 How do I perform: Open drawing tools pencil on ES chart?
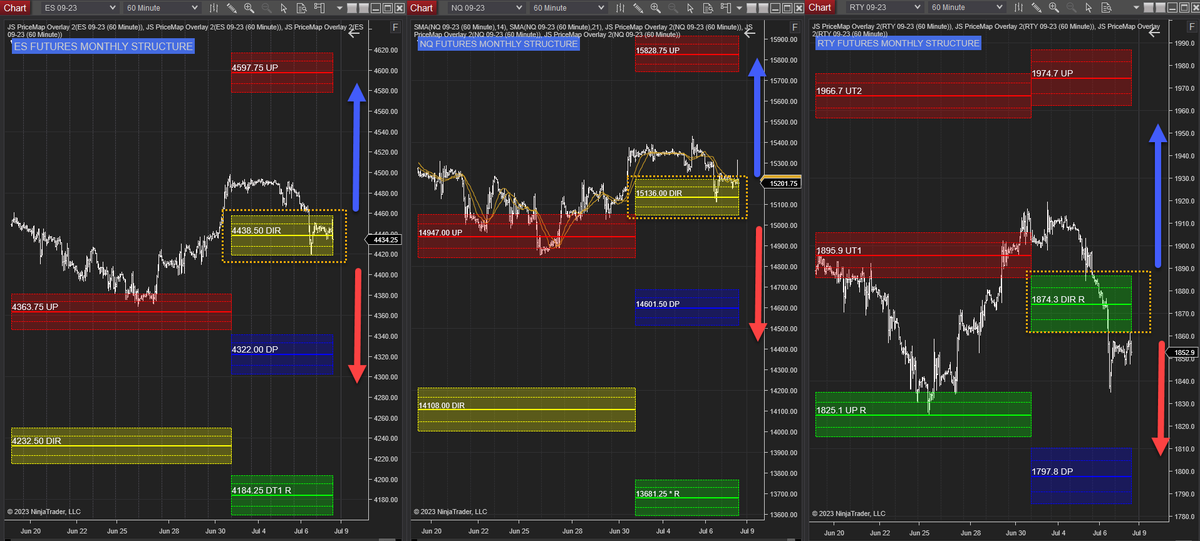(231, 8)
